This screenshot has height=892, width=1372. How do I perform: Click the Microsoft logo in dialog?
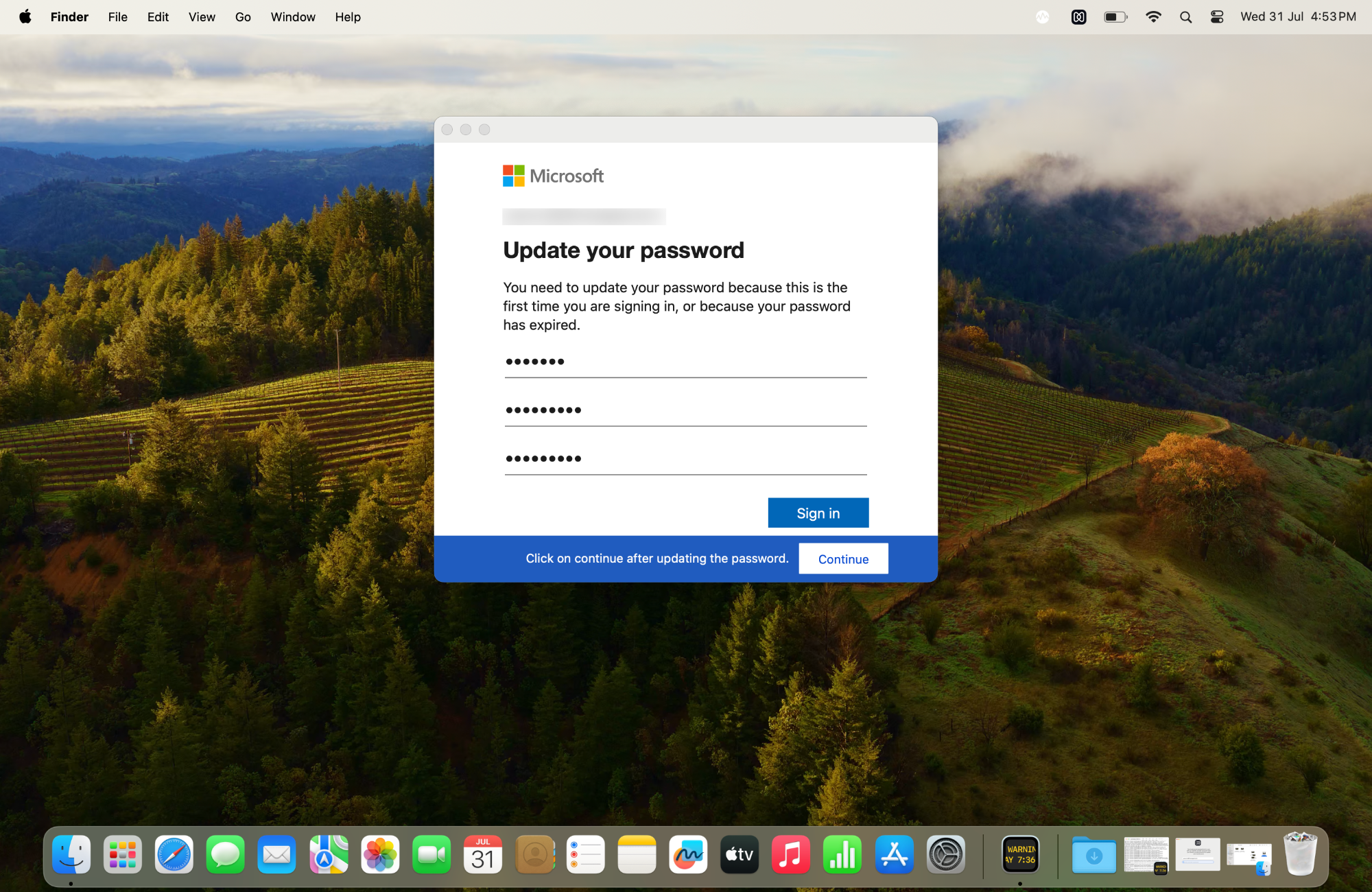coord(553,176)
